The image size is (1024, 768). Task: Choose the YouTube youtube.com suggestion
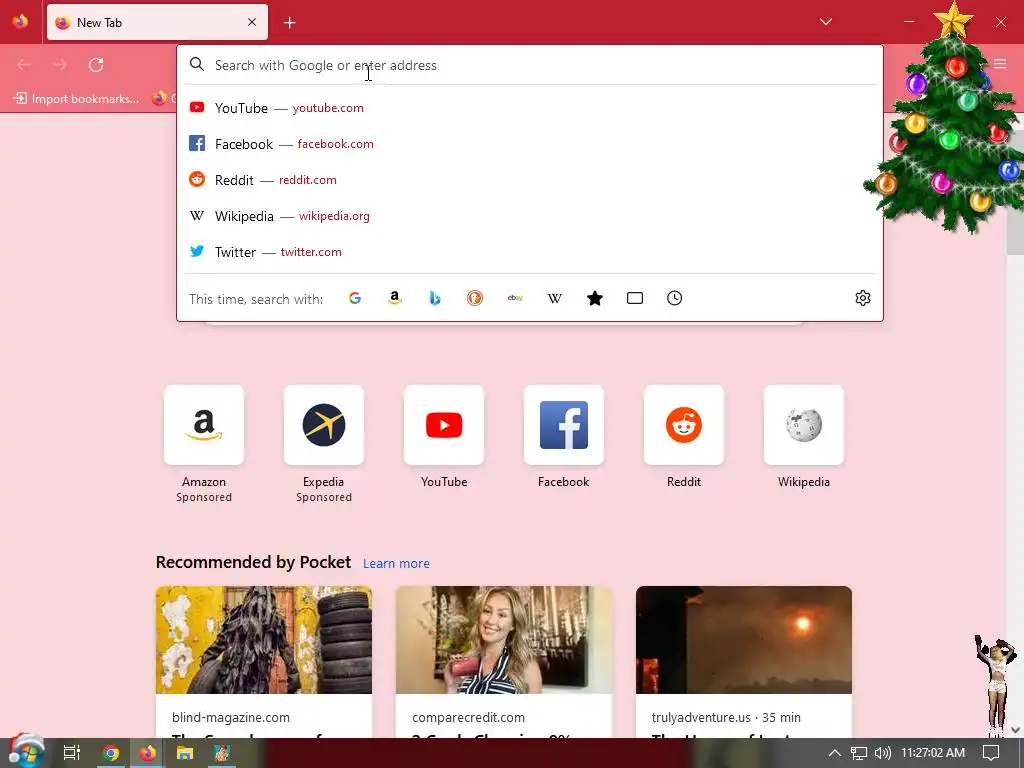click(530, 108)
